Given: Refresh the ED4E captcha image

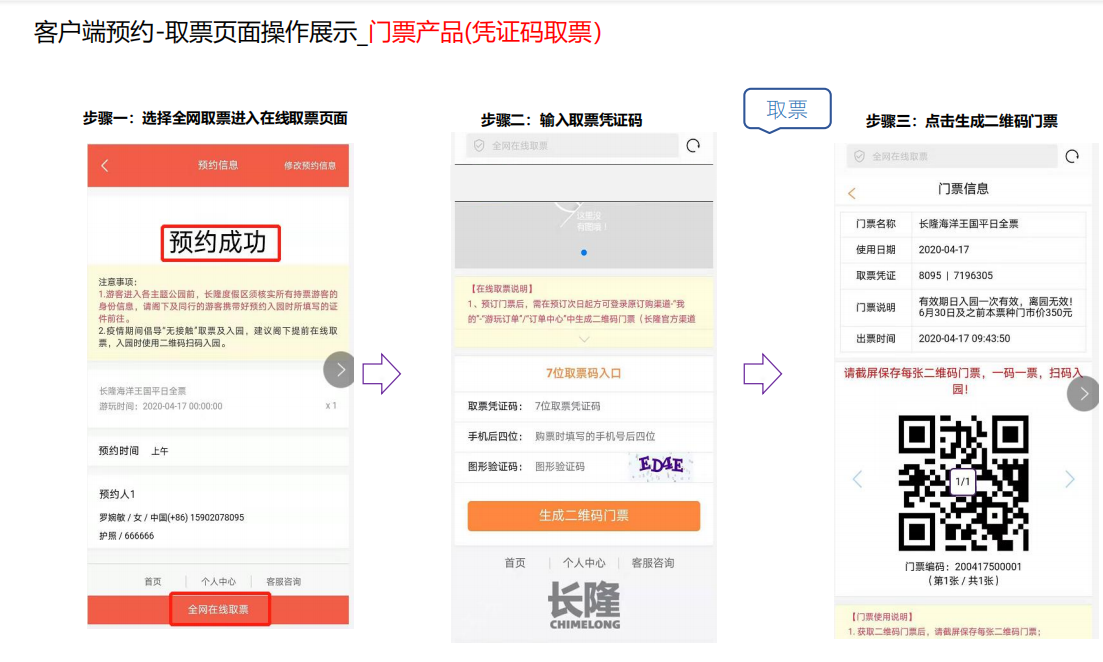Looking at the screenshot, I should coord(661,466).
